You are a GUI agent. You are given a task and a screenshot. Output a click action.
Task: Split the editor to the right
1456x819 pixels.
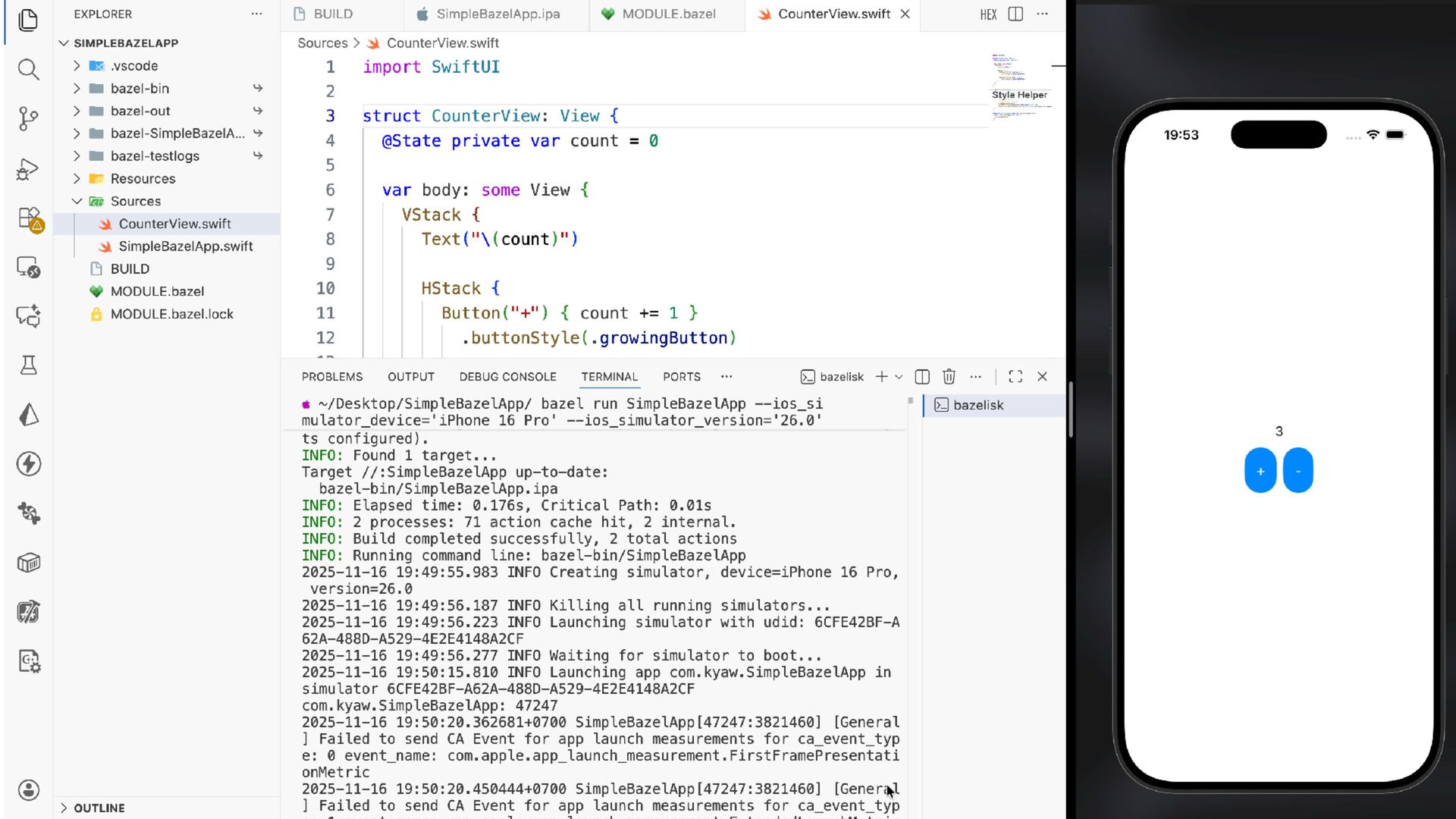(1015, 14)
